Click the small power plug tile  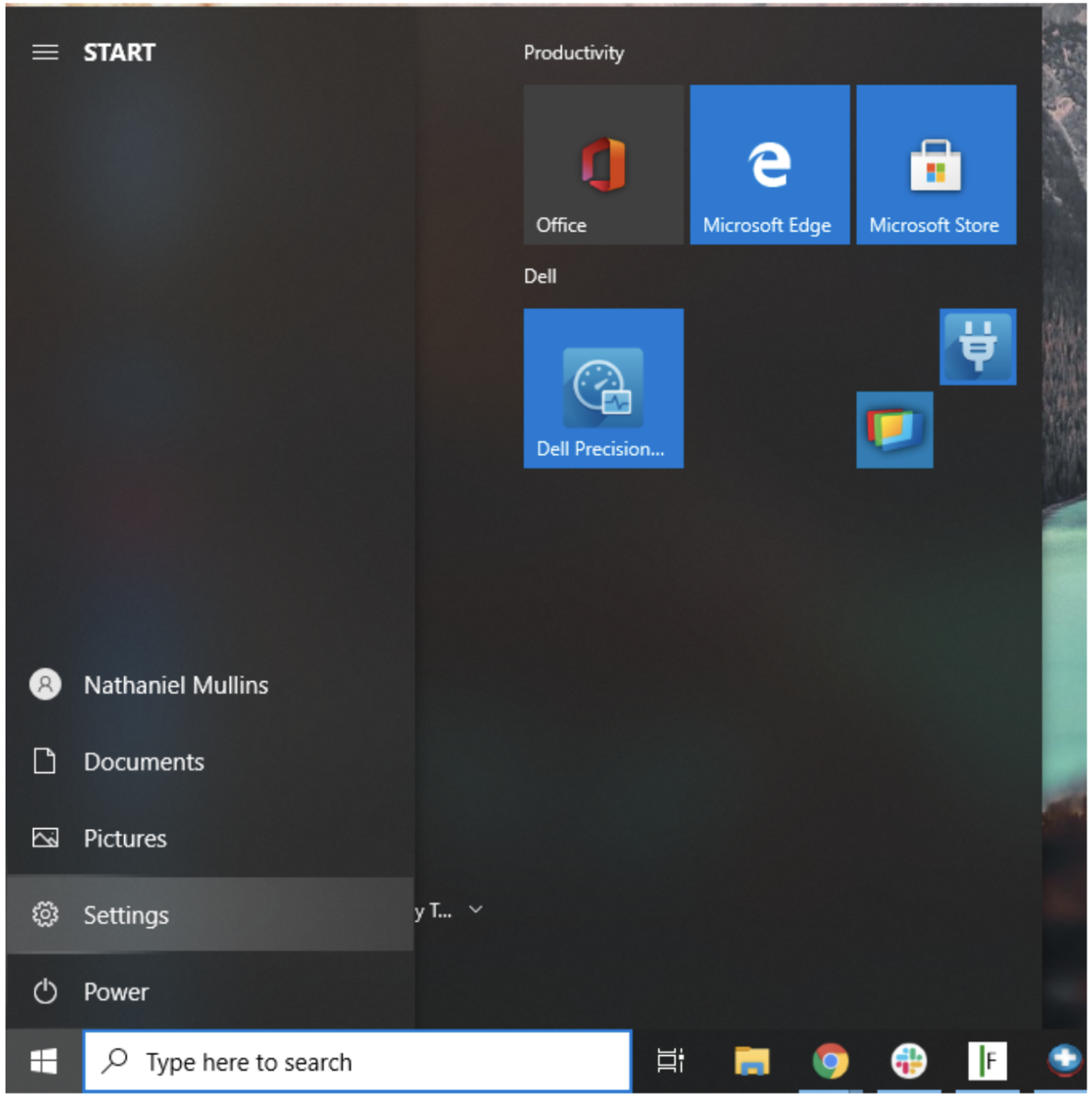click(x=977, y=346)
